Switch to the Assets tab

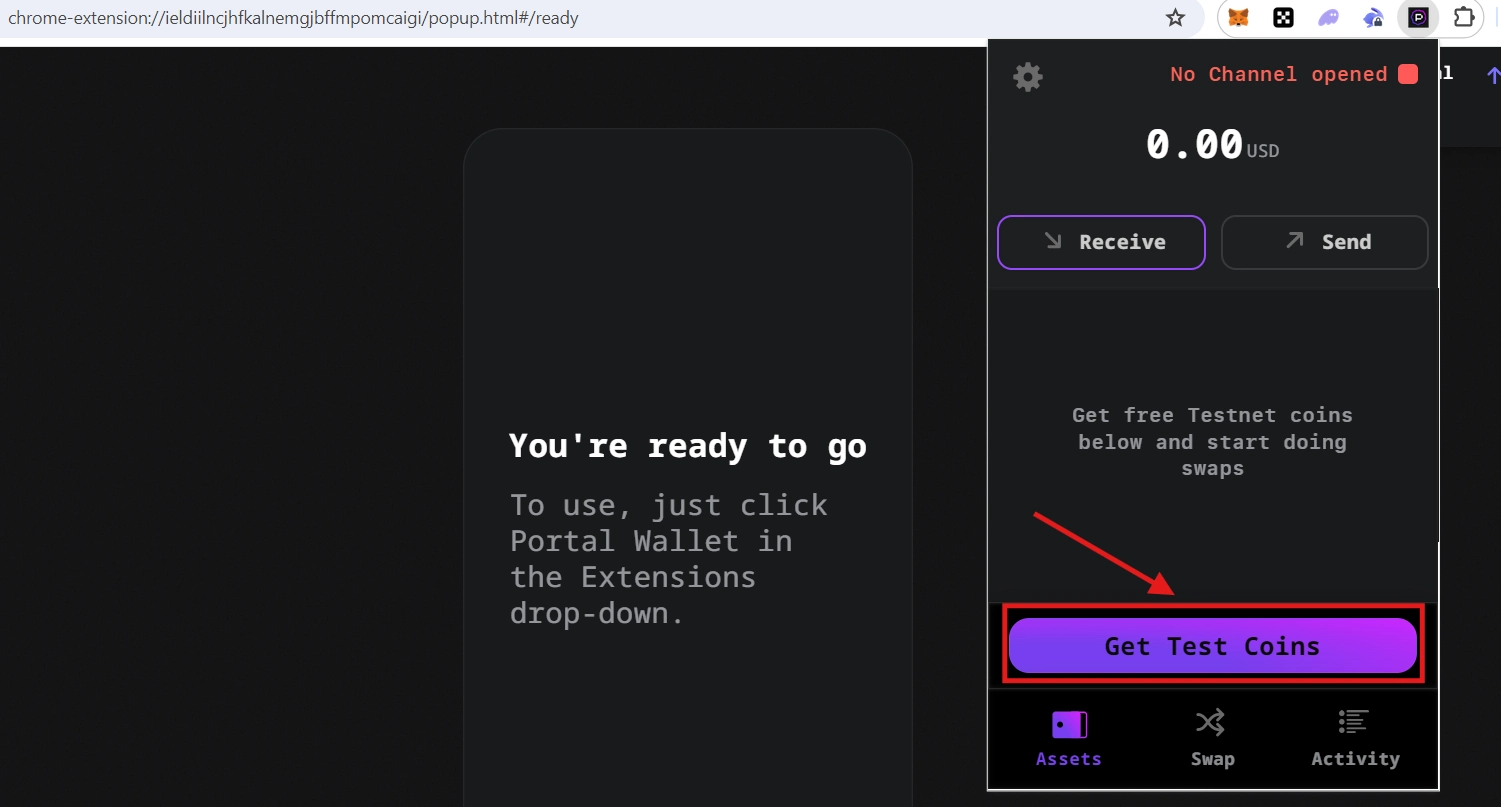[x=1069, y=739]
